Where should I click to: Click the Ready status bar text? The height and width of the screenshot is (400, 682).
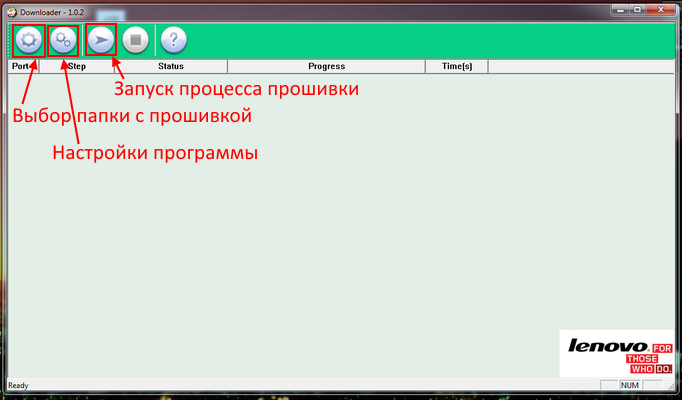click(18, 386)
